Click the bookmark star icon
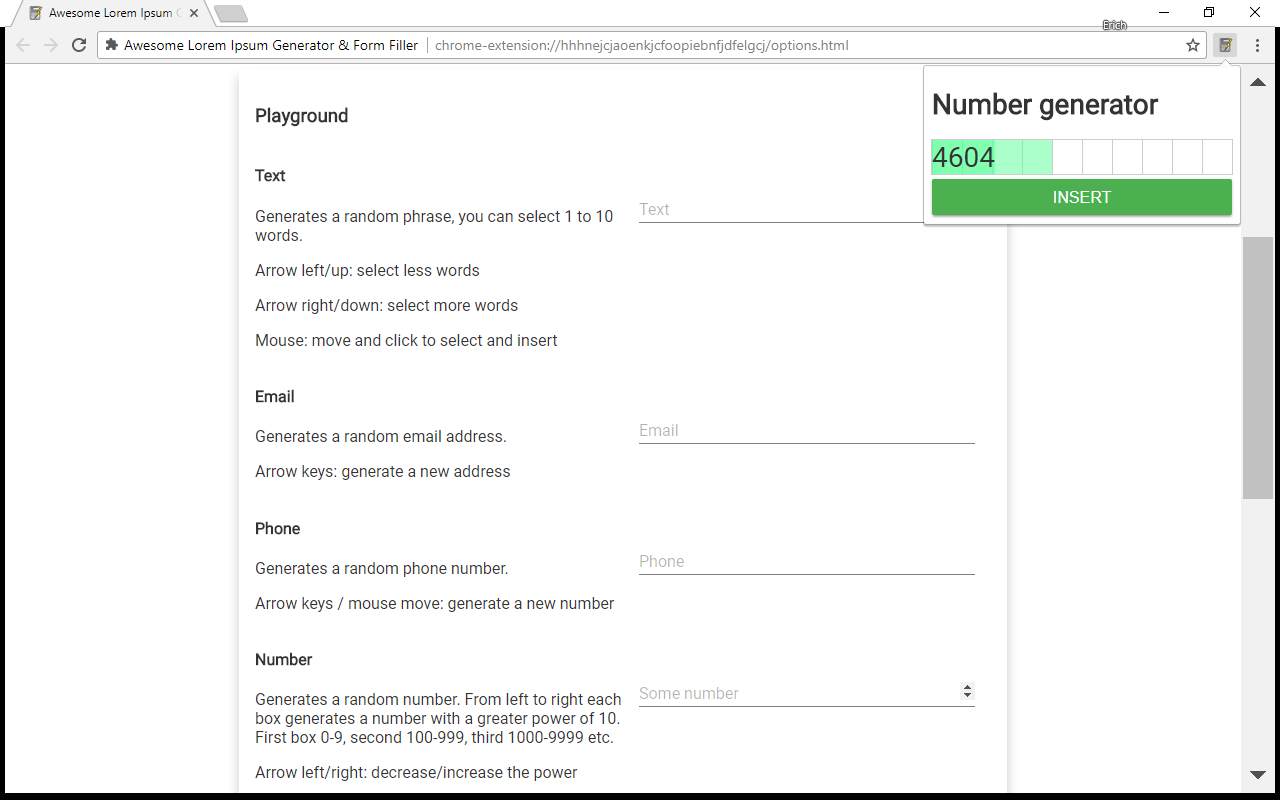The image size is (1280, 800). [1192, 45]
